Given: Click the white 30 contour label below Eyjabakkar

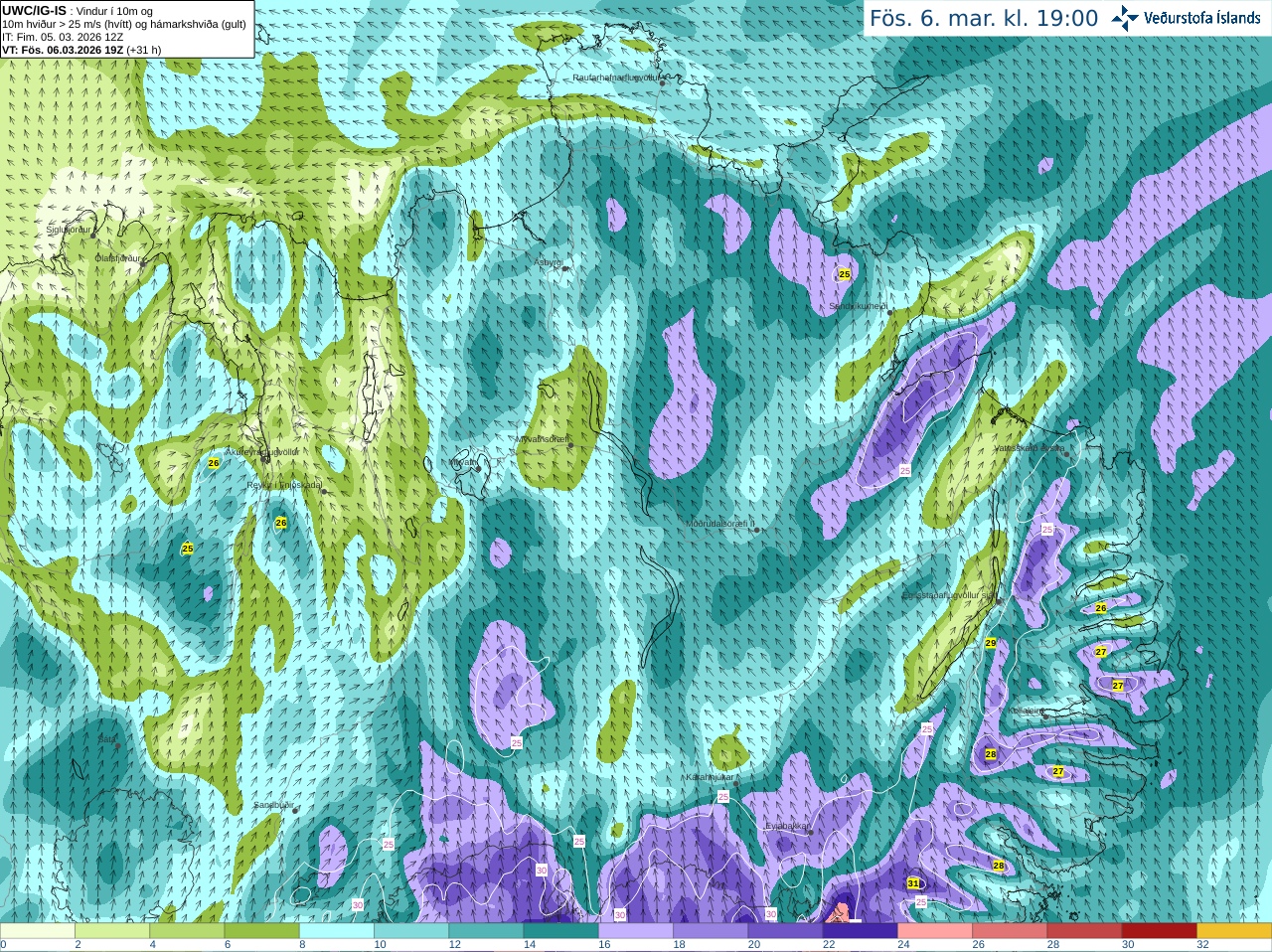Looking at the screenshot, I should [770, 914].
